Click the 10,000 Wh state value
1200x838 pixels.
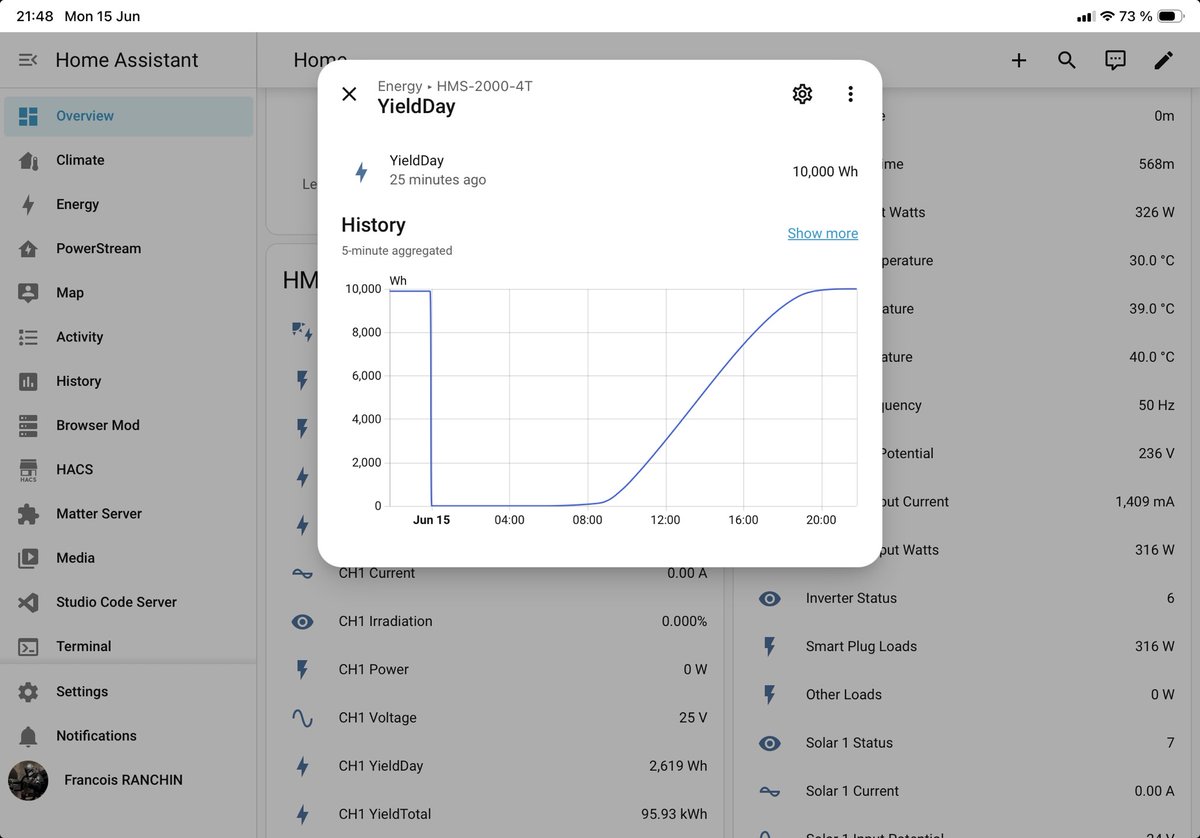[825, 171]
